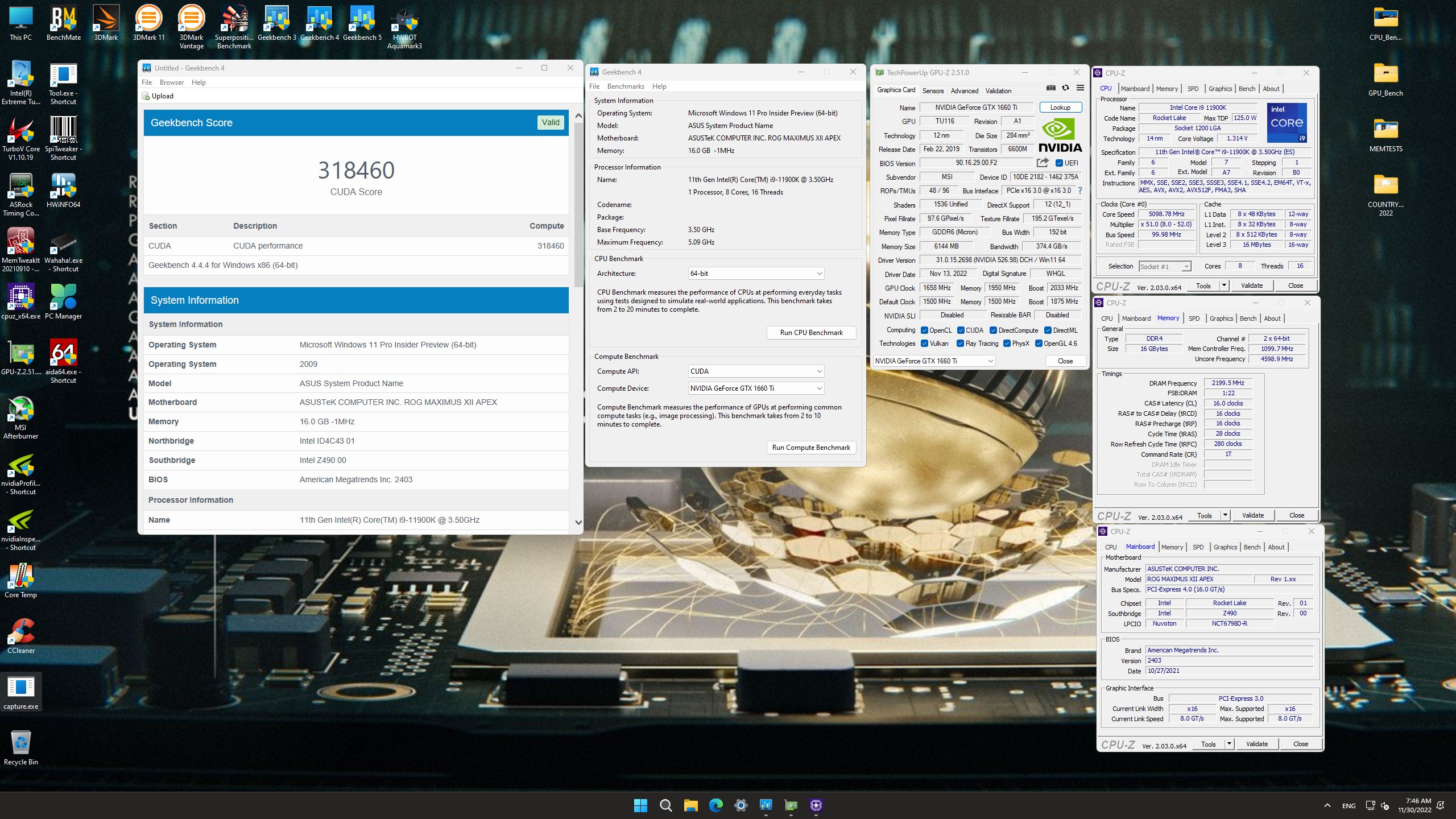Click the Run CPU Benchmark button
The image size is (1456, 819).
pos(811,333)
